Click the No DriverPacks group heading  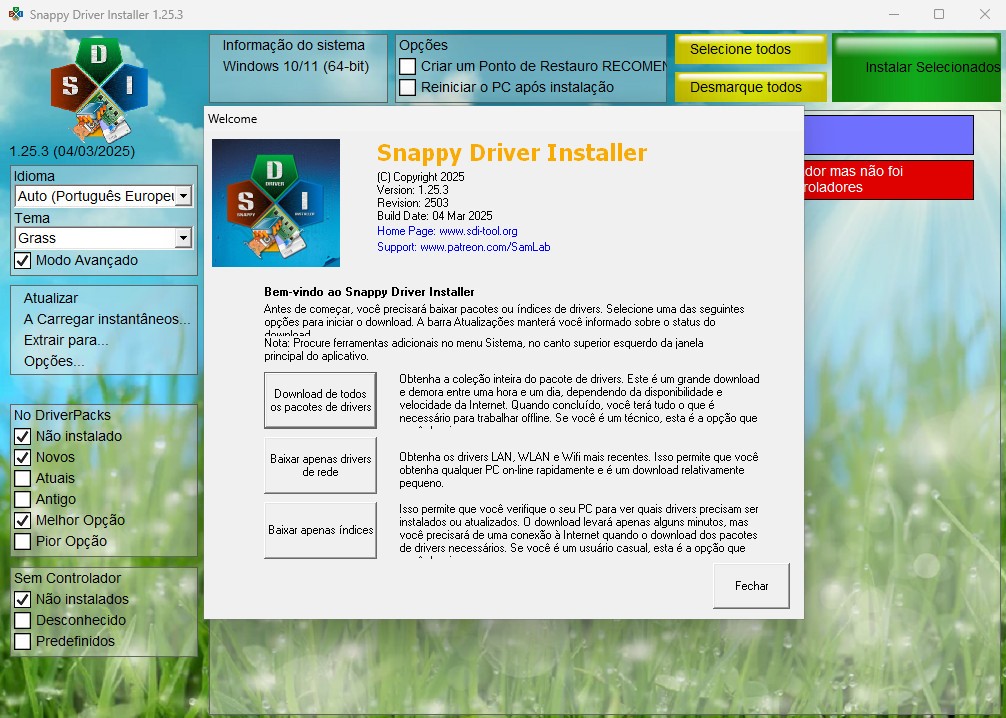click(x=62, y=415)
